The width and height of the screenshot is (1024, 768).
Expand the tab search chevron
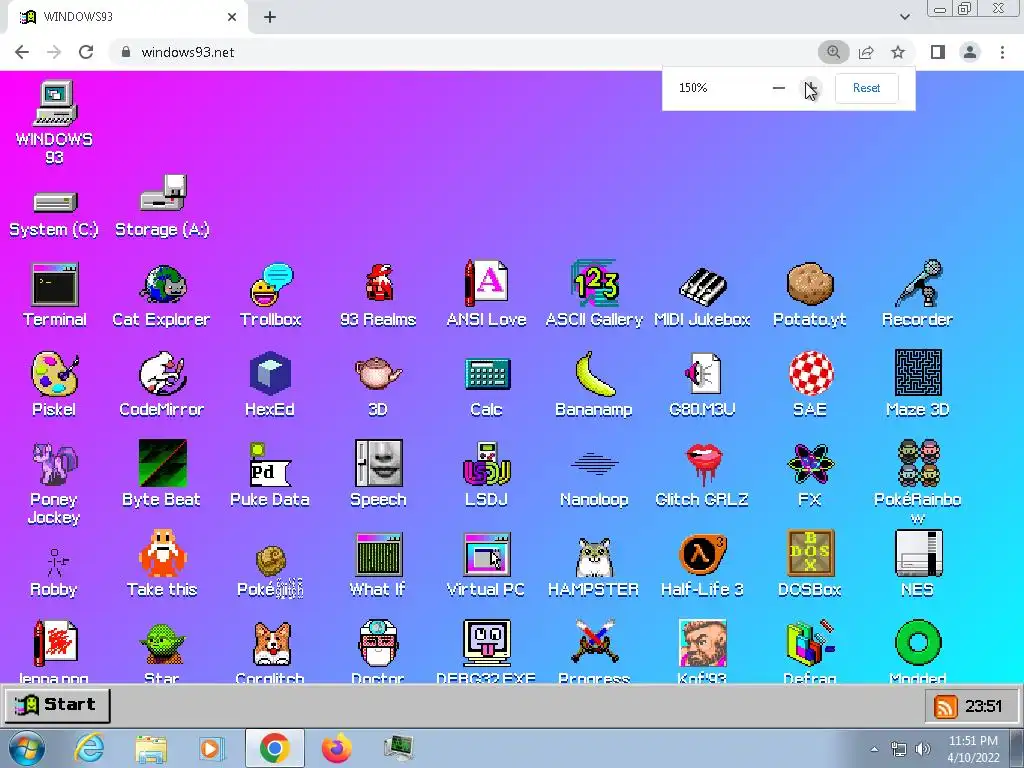[904, 17]
